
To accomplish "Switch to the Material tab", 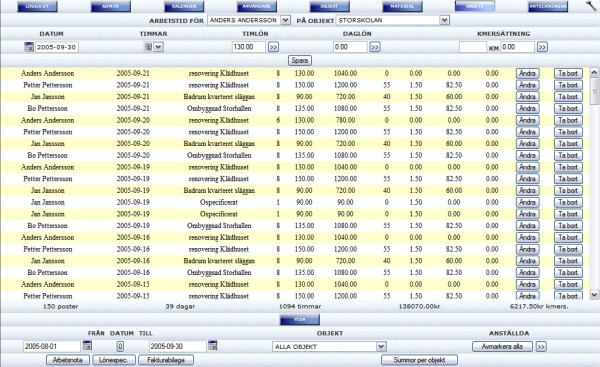I will [x=402, y=7].
